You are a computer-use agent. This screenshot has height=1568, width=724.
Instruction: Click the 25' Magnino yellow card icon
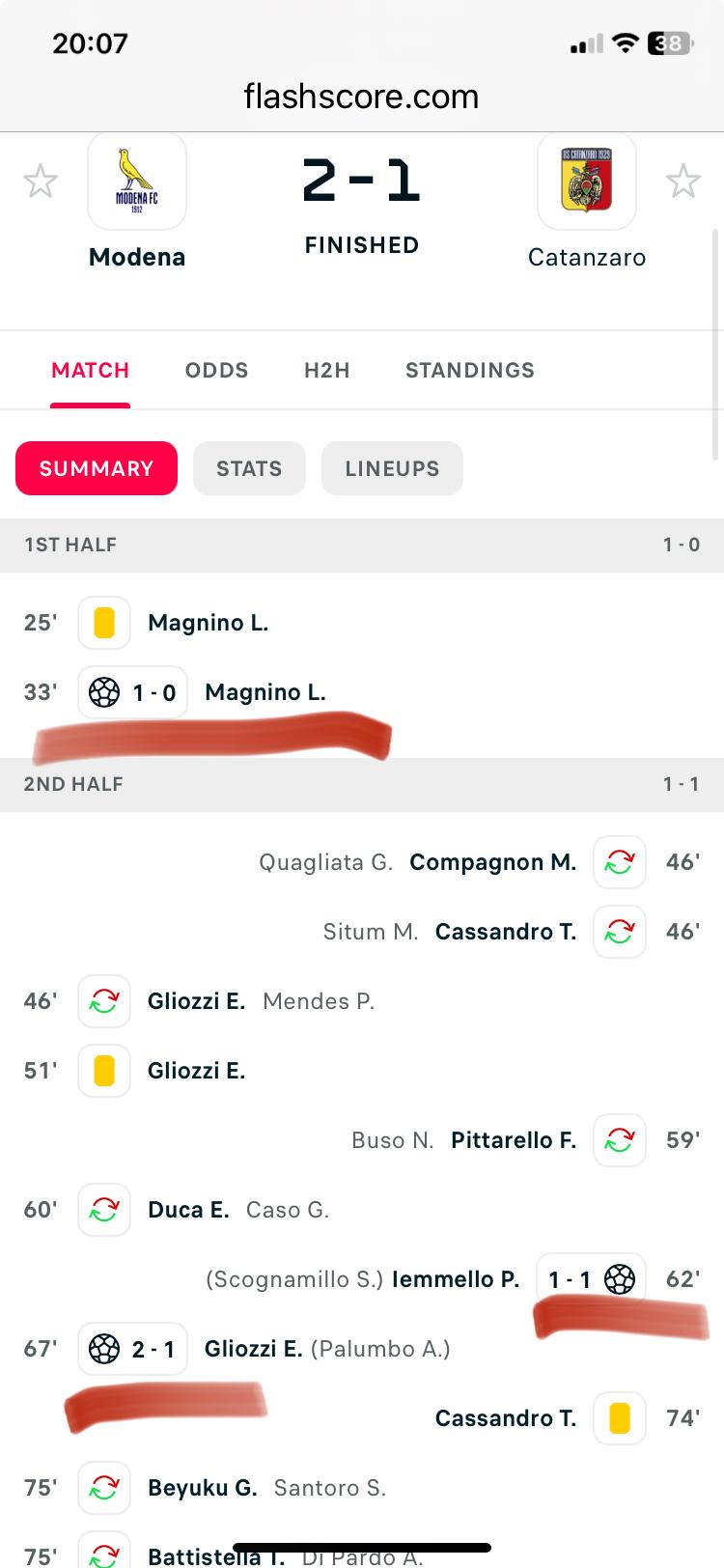pyautogui.click(x=104, y=623)
